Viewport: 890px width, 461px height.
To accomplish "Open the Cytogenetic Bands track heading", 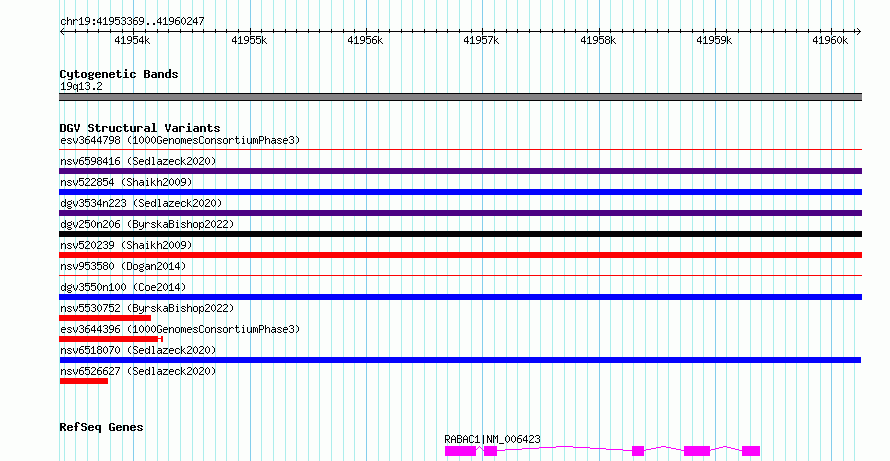I will (119, 74).
